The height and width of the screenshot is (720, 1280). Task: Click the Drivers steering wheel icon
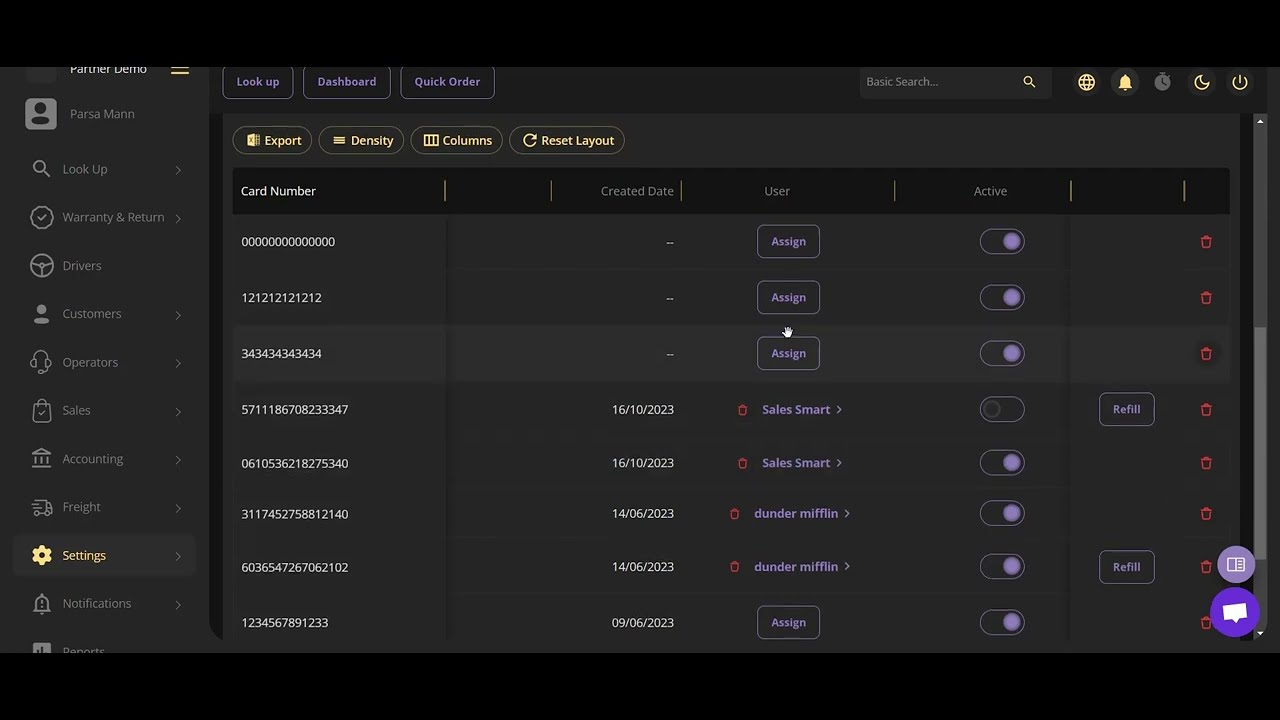tap(41, 266)
